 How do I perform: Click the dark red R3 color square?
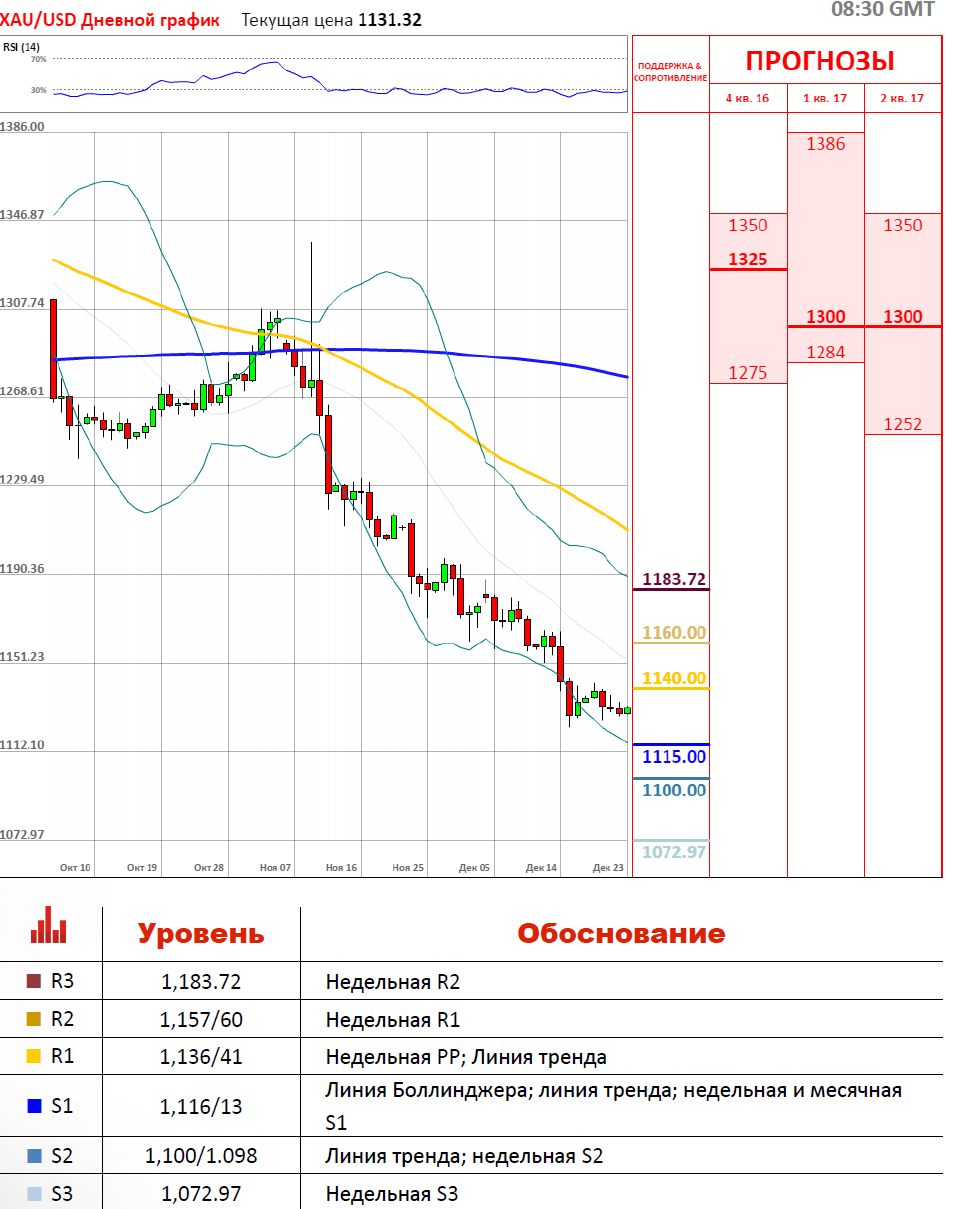pyautogui.click(x=34, y=981)
